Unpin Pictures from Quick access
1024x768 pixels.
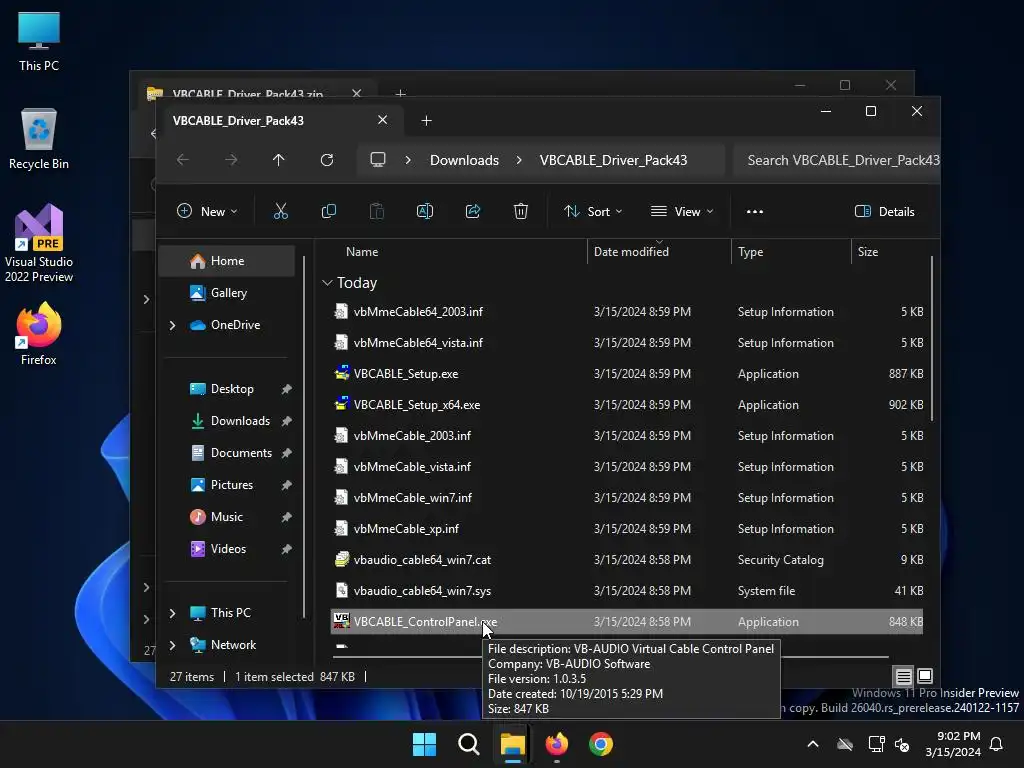tap(286, 485)
